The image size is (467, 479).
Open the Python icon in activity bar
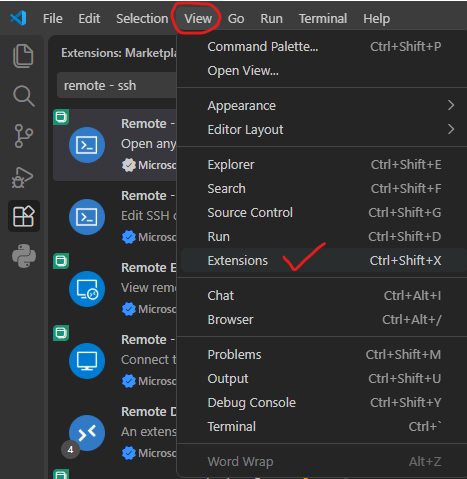tap(24, 256)
